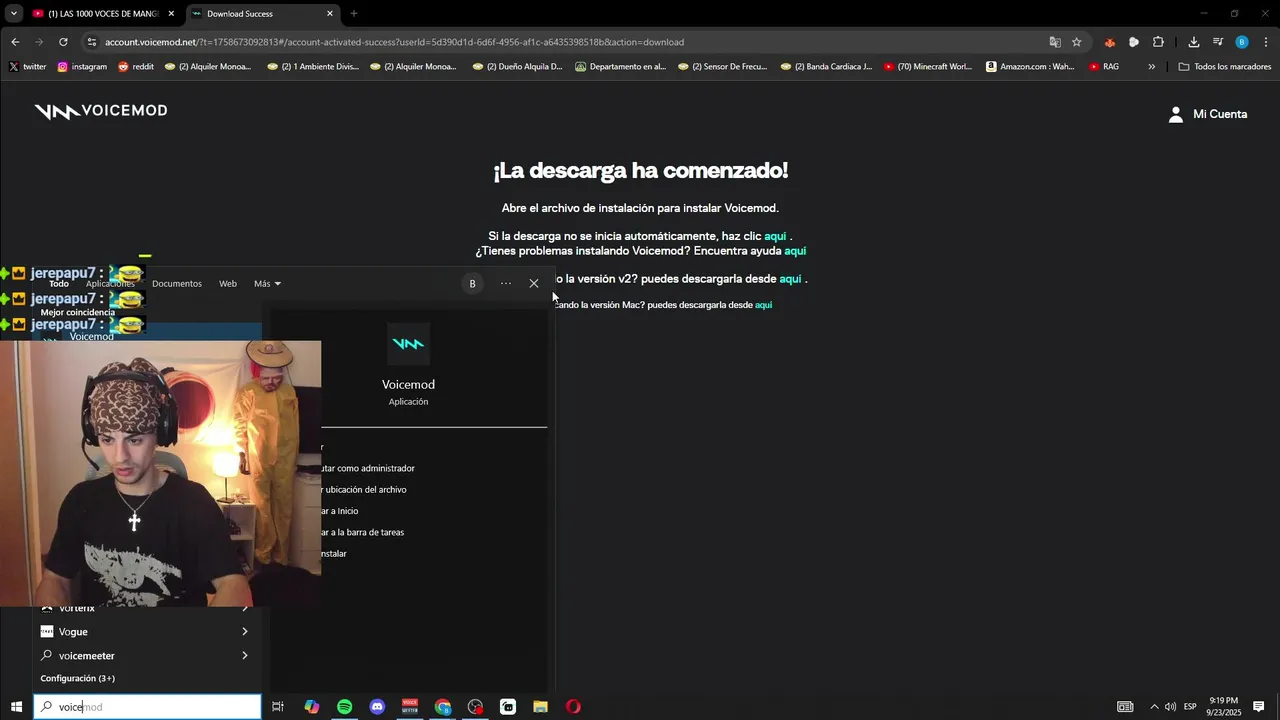This screenshot has height=720, width=1280.
Task: Open Configuración (3+) results section
Action: tap(77, 679)
